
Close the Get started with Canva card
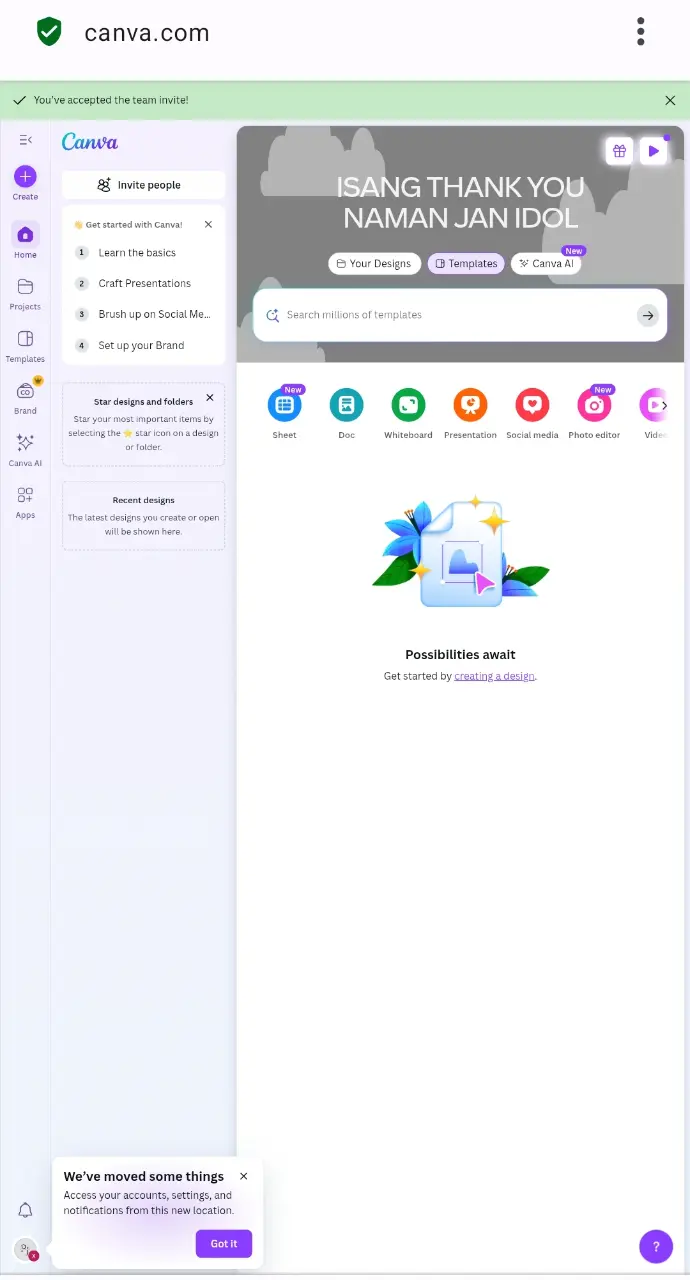click(x=208, y=225)
